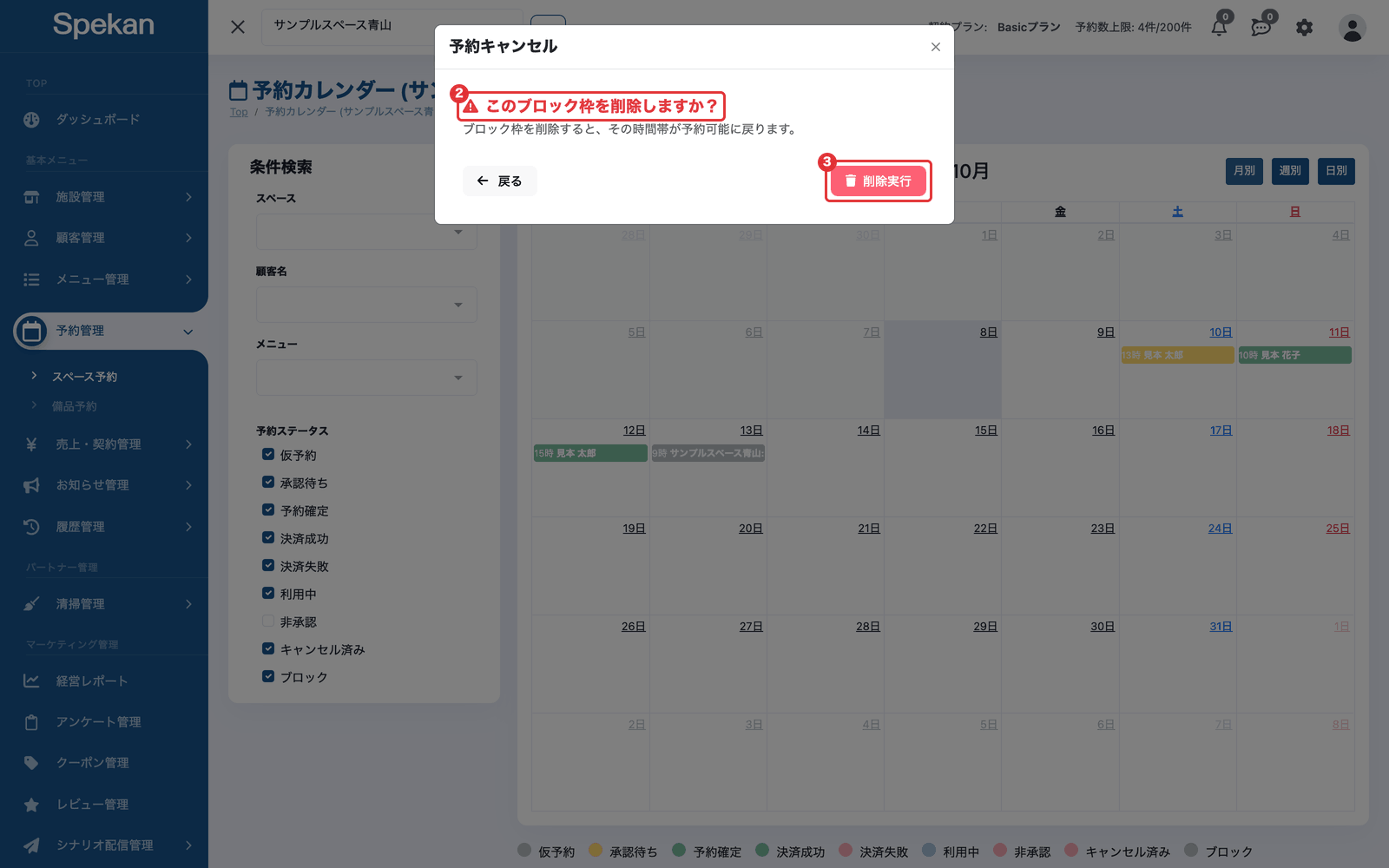Click the 予約管理 calendar icon
Viewport: 1389px width, 868px height.
coord(31,331)
